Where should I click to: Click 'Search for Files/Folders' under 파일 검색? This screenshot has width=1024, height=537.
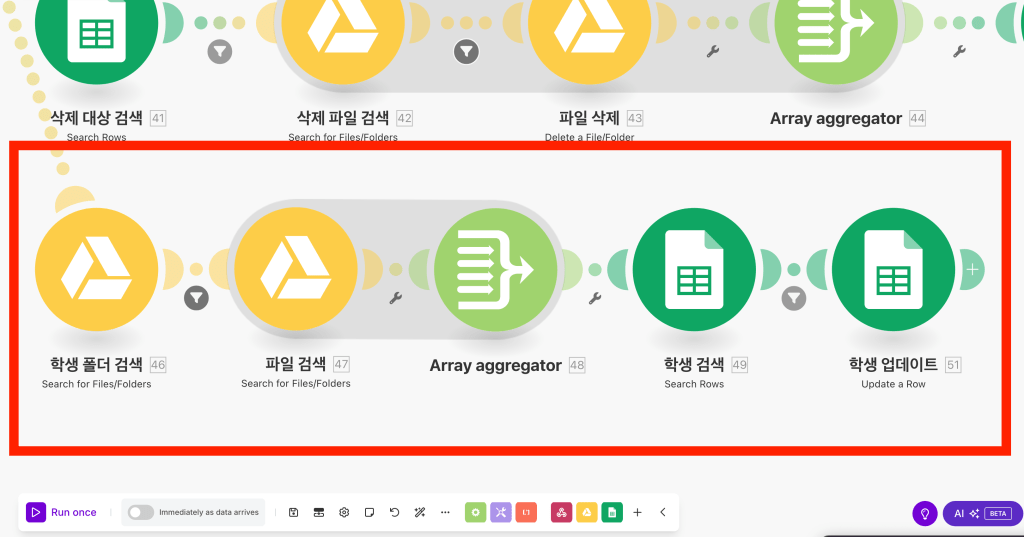tap(296, 383)
